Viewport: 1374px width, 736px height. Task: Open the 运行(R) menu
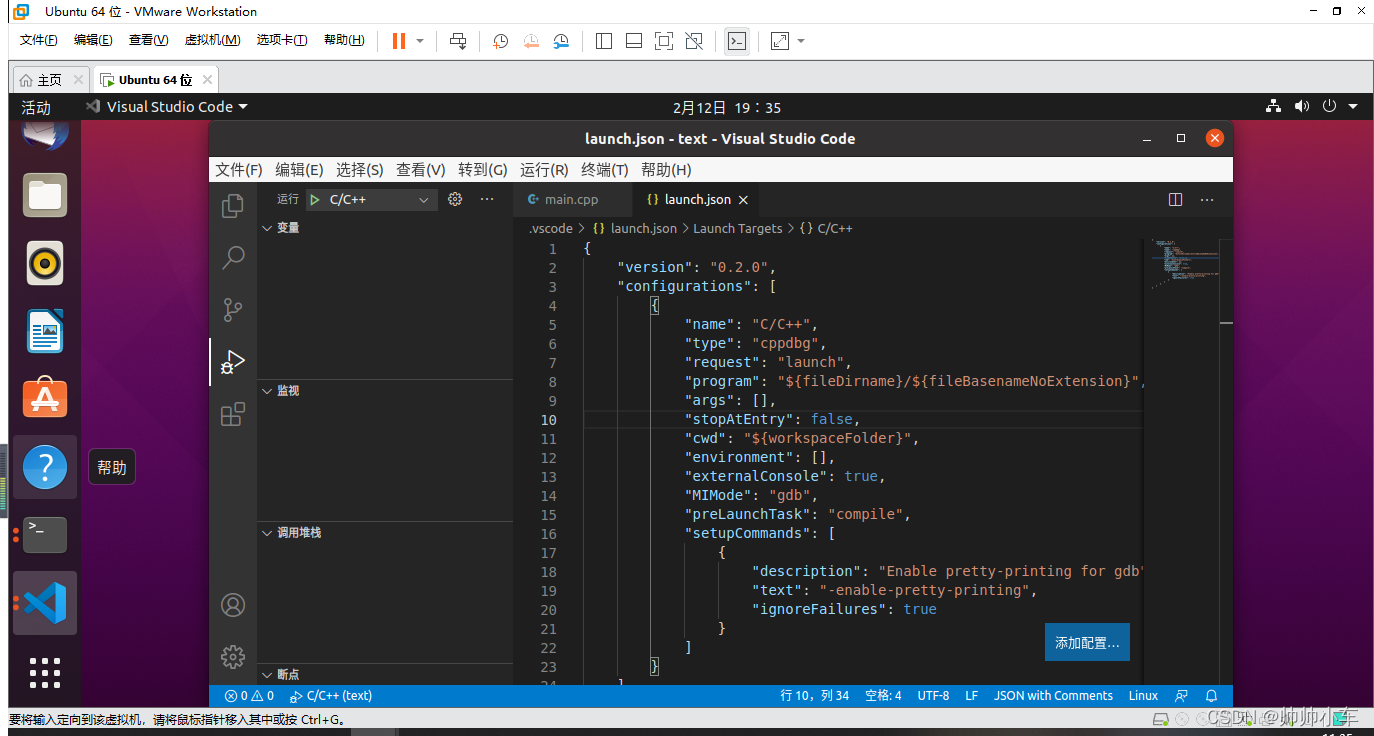click(x=545, y=170)
